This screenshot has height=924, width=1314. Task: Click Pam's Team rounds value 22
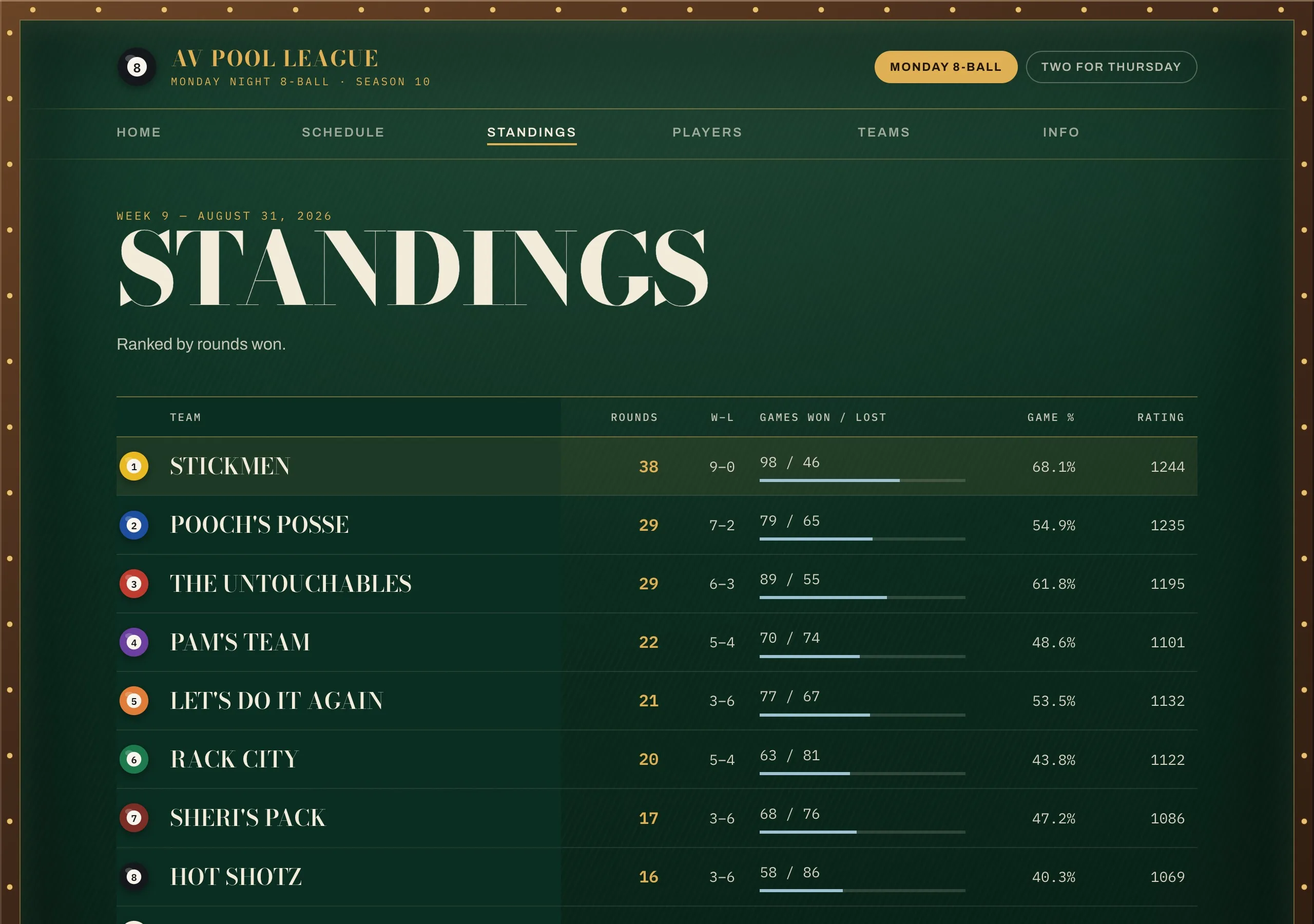pos(648,642)
